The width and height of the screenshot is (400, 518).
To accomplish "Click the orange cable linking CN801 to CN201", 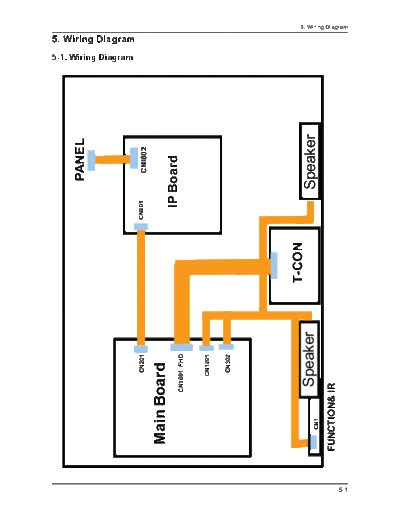I will (x=141, y=288).
